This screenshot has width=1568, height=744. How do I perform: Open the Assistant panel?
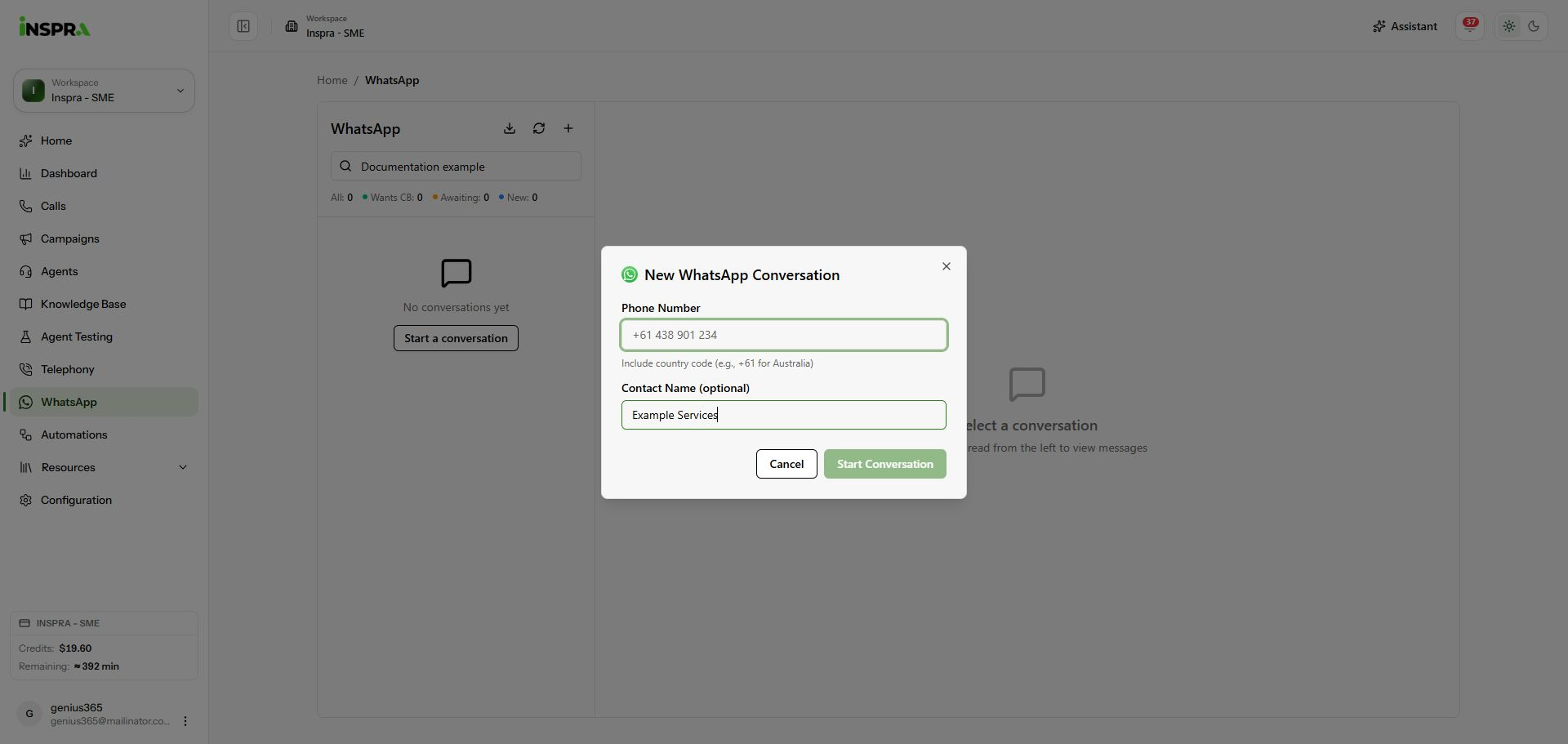(x=1405, y=26)
